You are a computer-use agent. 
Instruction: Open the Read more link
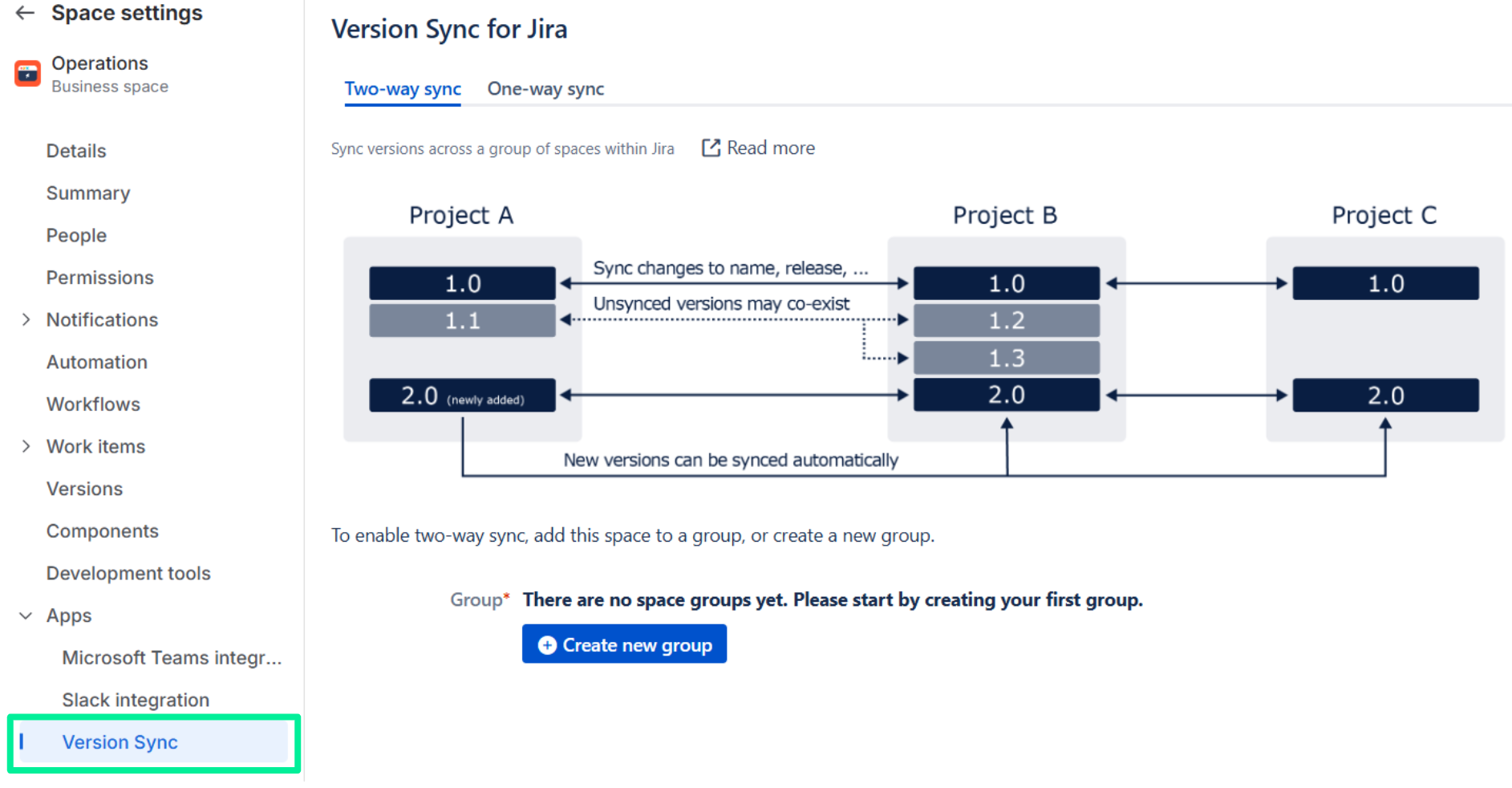point(770,148)
